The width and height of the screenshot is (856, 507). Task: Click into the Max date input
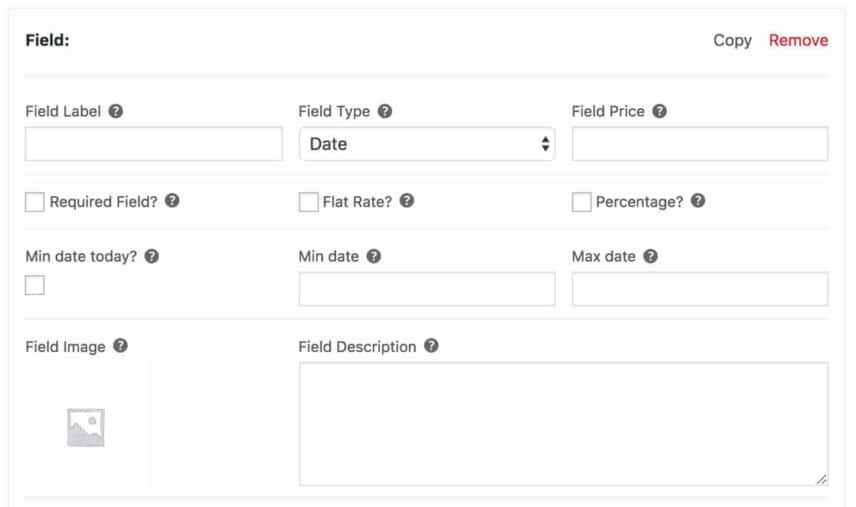[x=700, y=289]
